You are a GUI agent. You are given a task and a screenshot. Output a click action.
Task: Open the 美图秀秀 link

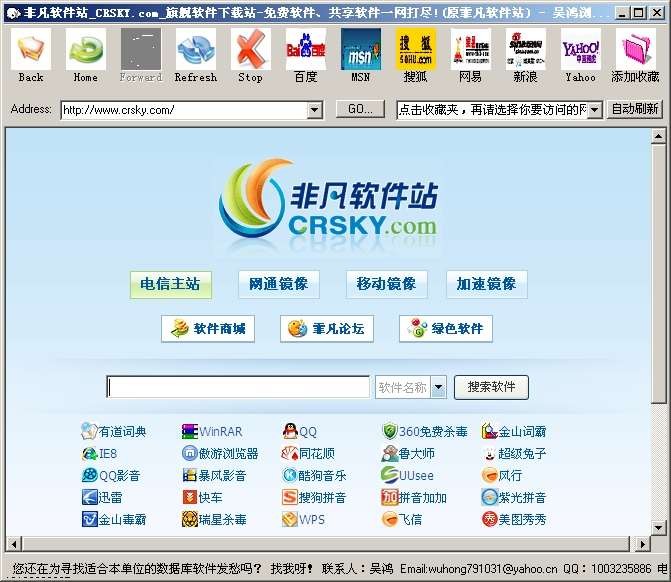[514, 520]
